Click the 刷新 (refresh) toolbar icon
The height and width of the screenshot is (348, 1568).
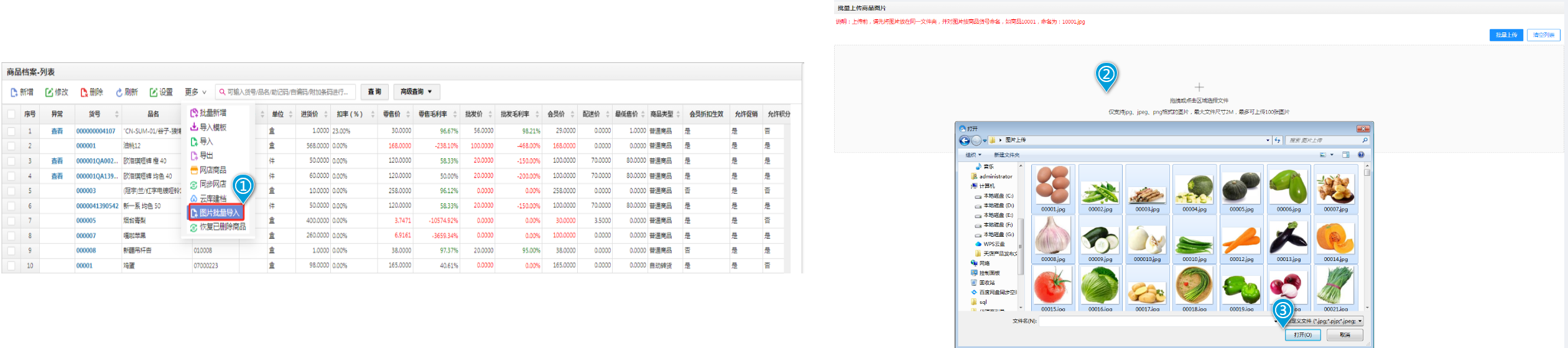(119, 93)
